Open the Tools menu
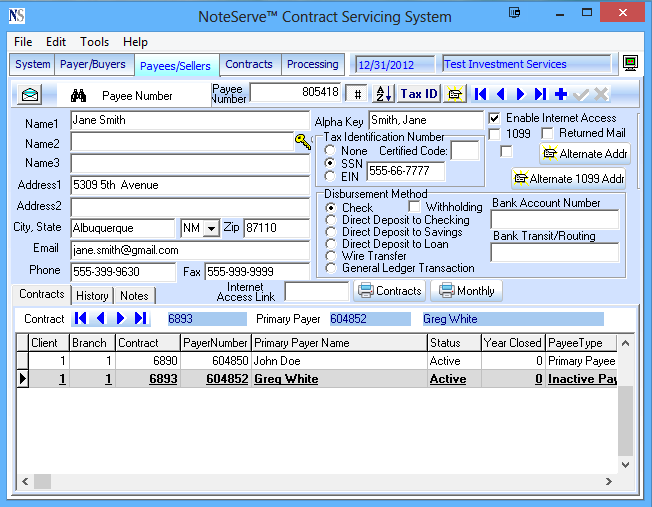 pyautogui.click(x=95, y=42)
